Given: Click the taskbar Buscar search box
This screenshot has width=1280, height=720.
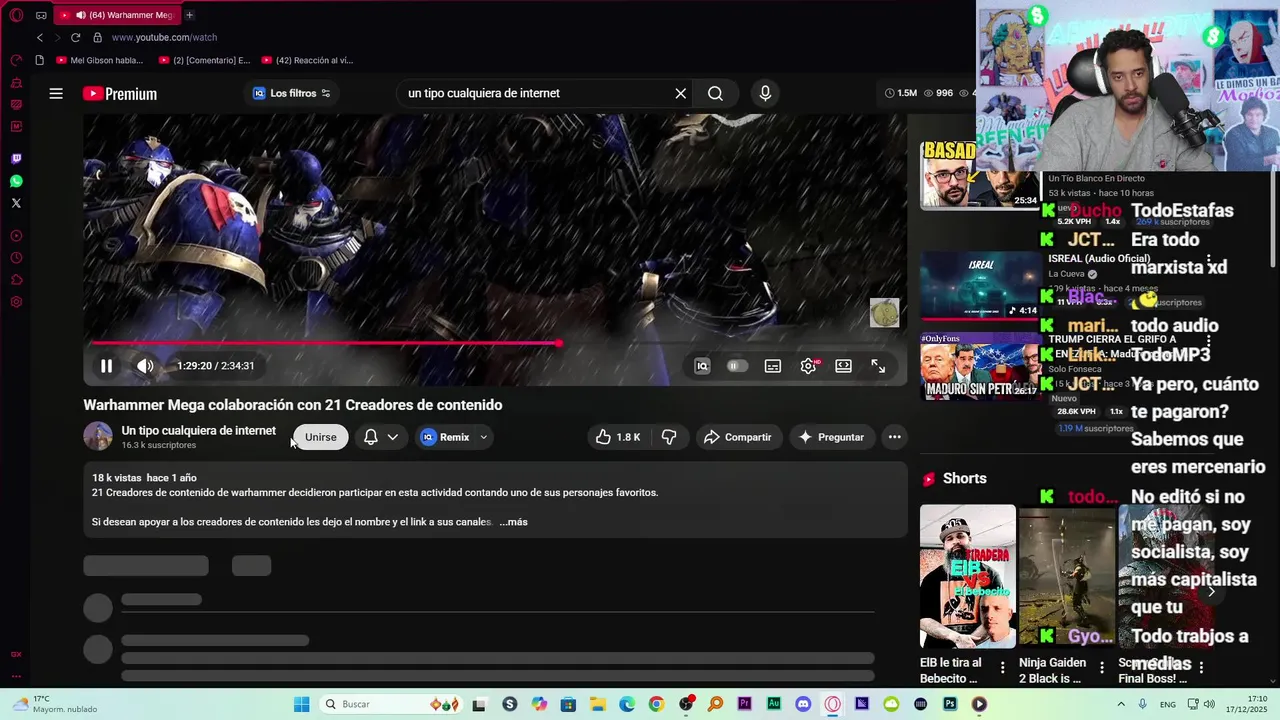Looking at the screenshot, I should (393, 704).
